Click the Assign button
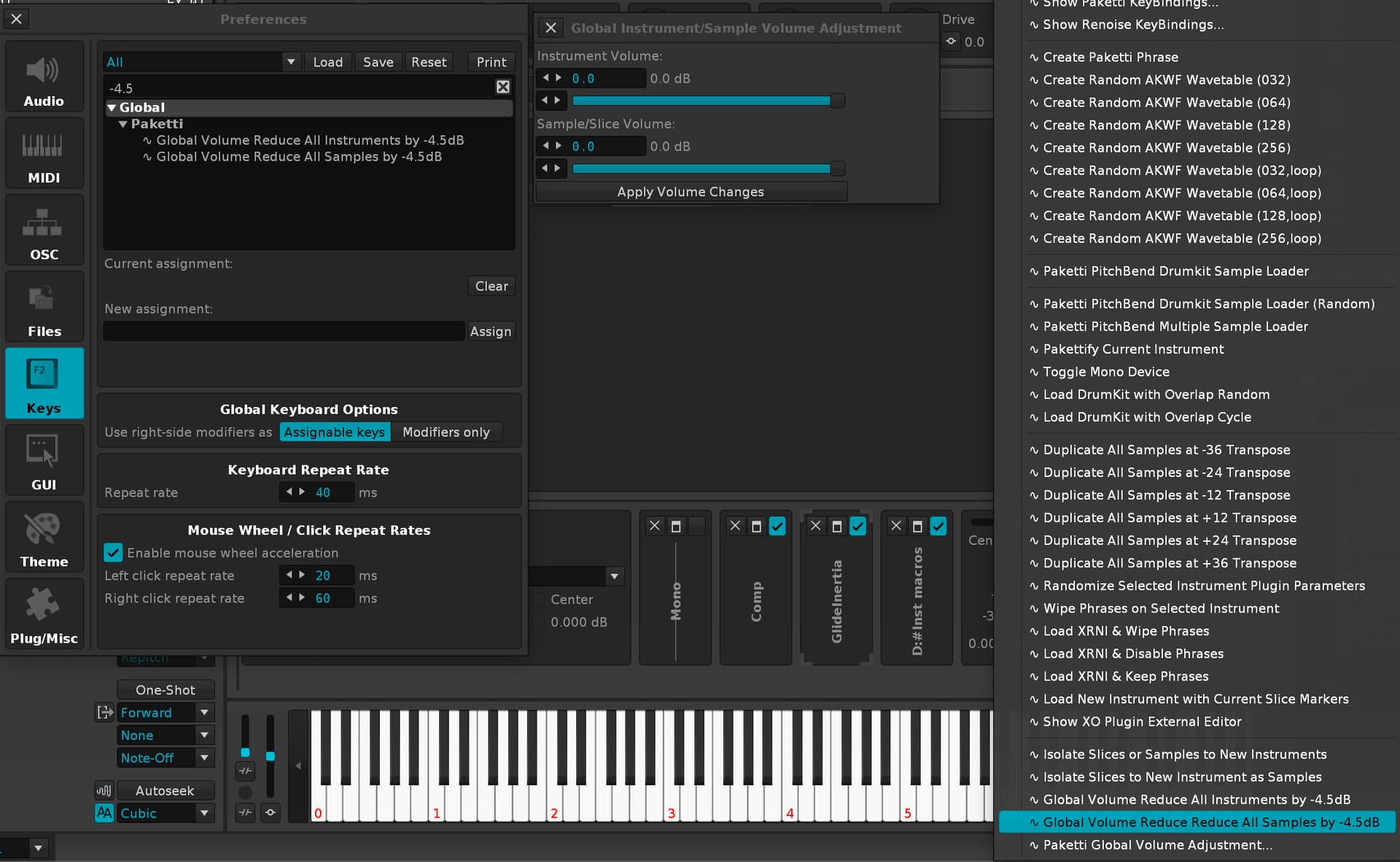This screenshot has height=862, width=1400. click(491, 331)
